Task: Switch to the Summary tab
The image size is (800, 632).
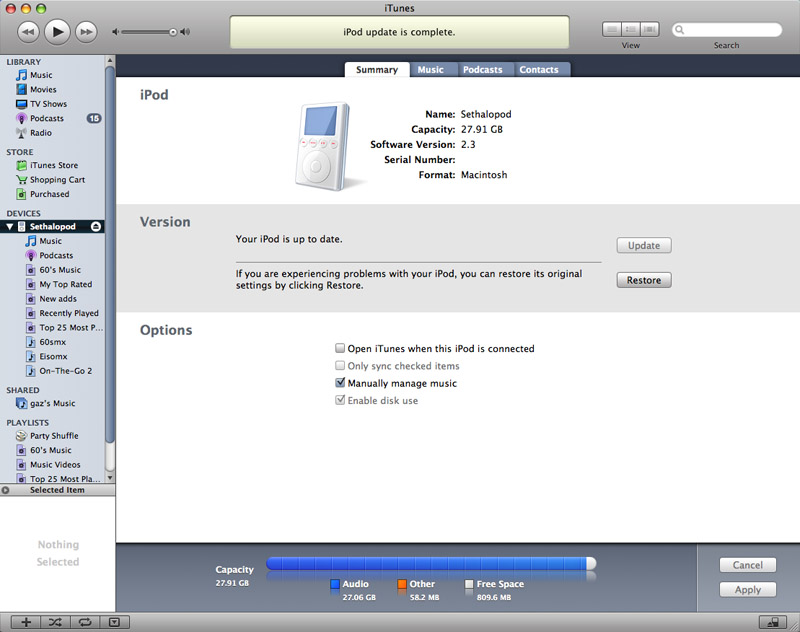Action: coord(377,69)
